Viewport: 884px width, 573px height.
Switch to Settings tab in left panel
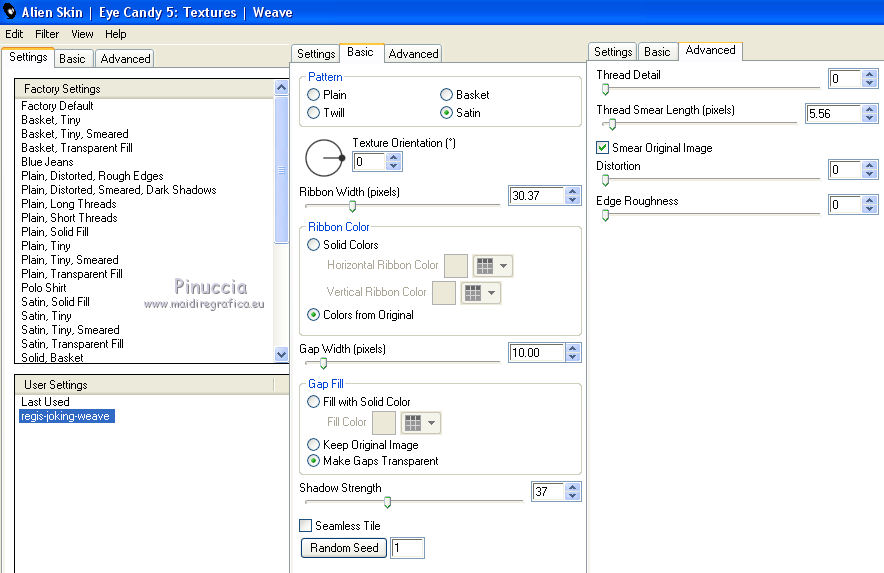click(x=28, y=57)
